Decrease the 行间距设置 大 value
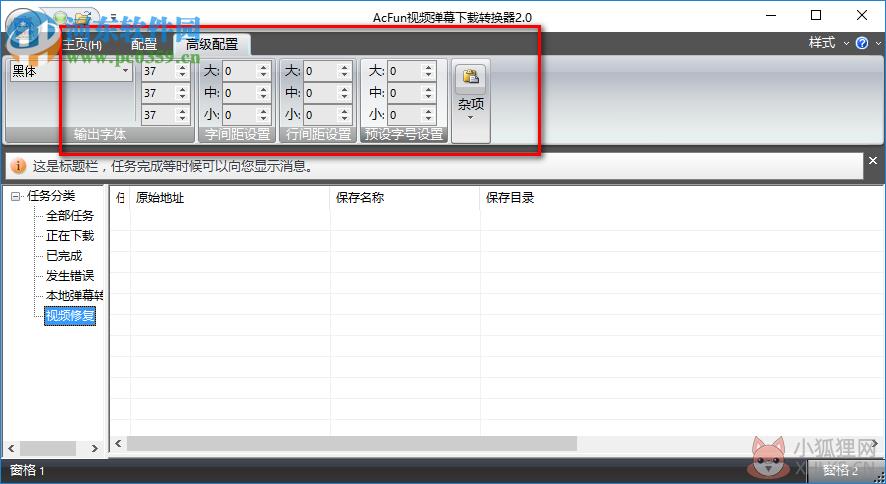 tap(345, 75)
